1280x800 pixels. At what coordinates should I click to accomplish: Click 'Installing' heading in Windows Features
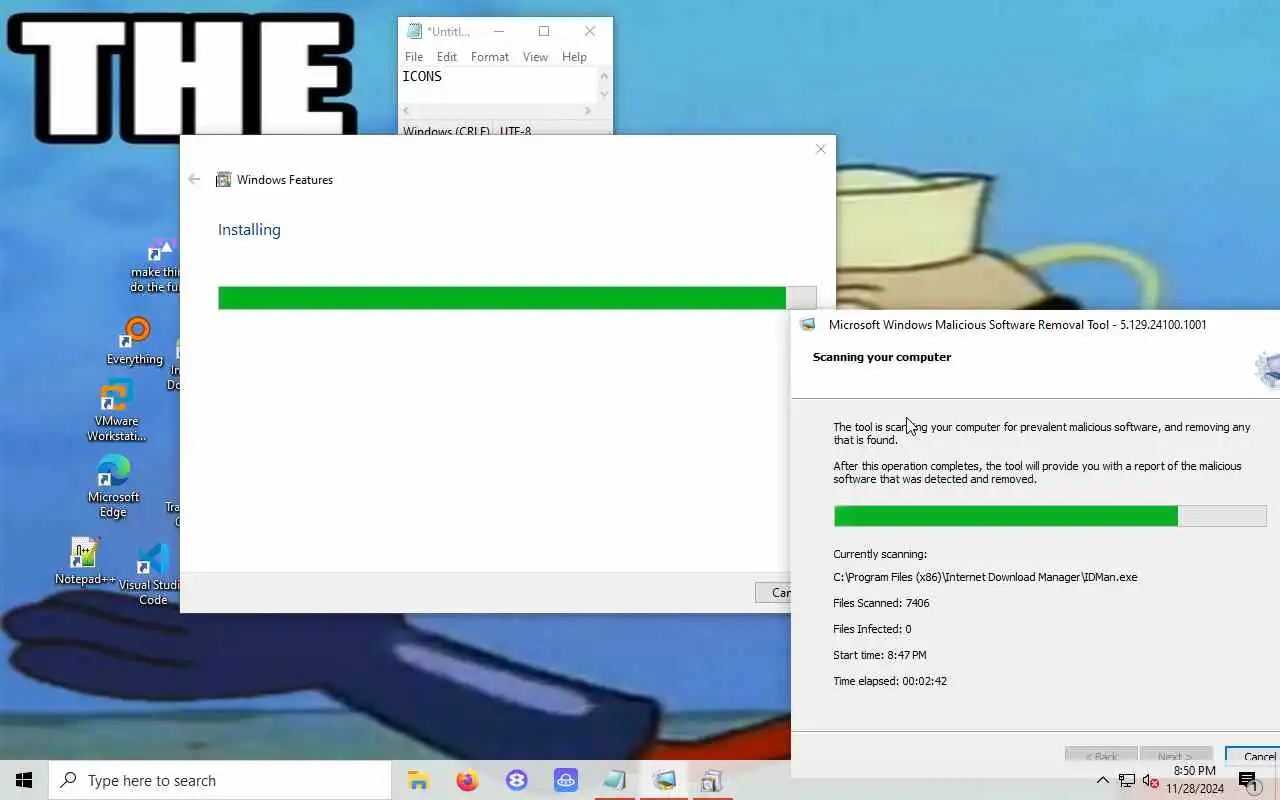pos(249,229)
